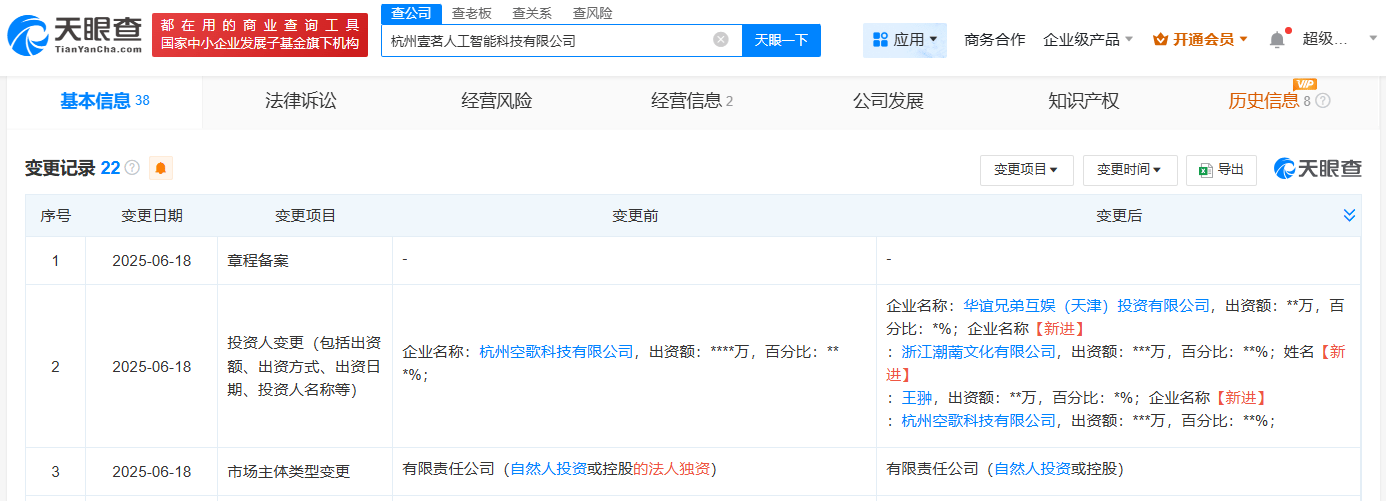1386x501 pixels.
Task: Expand 企业级产品 menu
Action: 1088,40
